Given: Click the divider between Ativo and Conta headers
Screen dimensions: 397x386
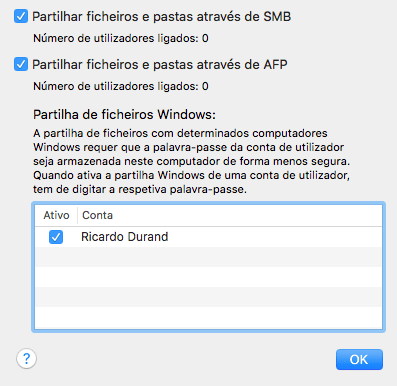Looking at the screenshot, I should click(x=77, y=215).
